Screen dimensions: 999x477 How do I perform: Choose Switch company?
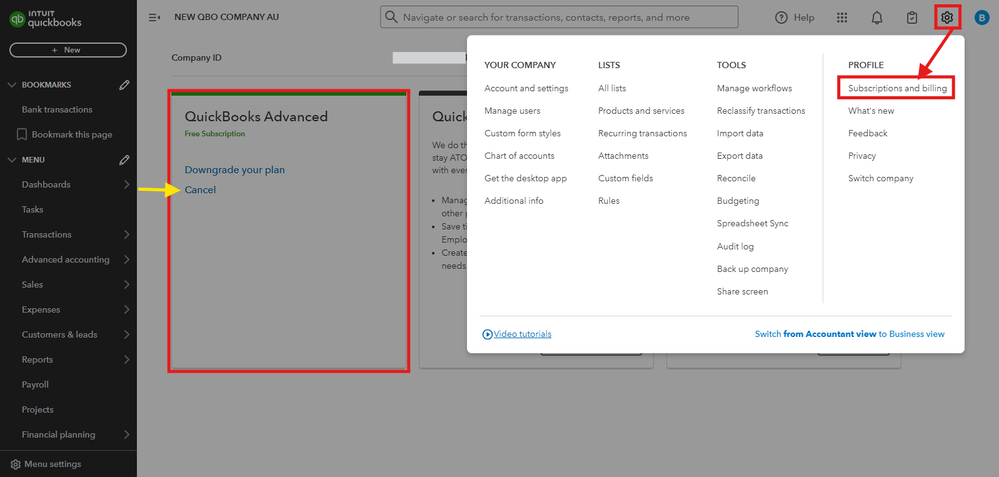click(880, 178)
